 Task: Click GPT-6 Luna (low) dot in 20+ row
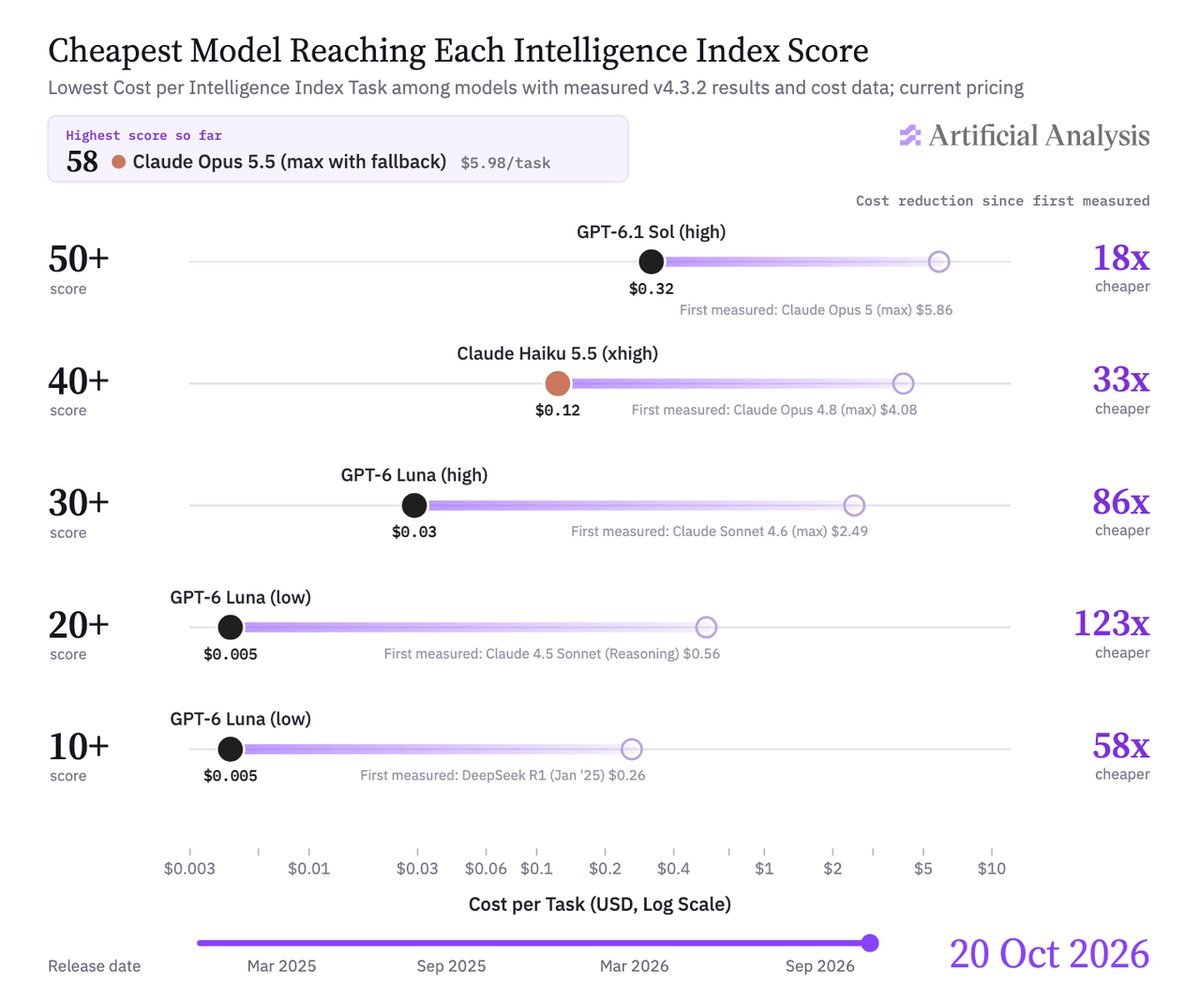230,628
